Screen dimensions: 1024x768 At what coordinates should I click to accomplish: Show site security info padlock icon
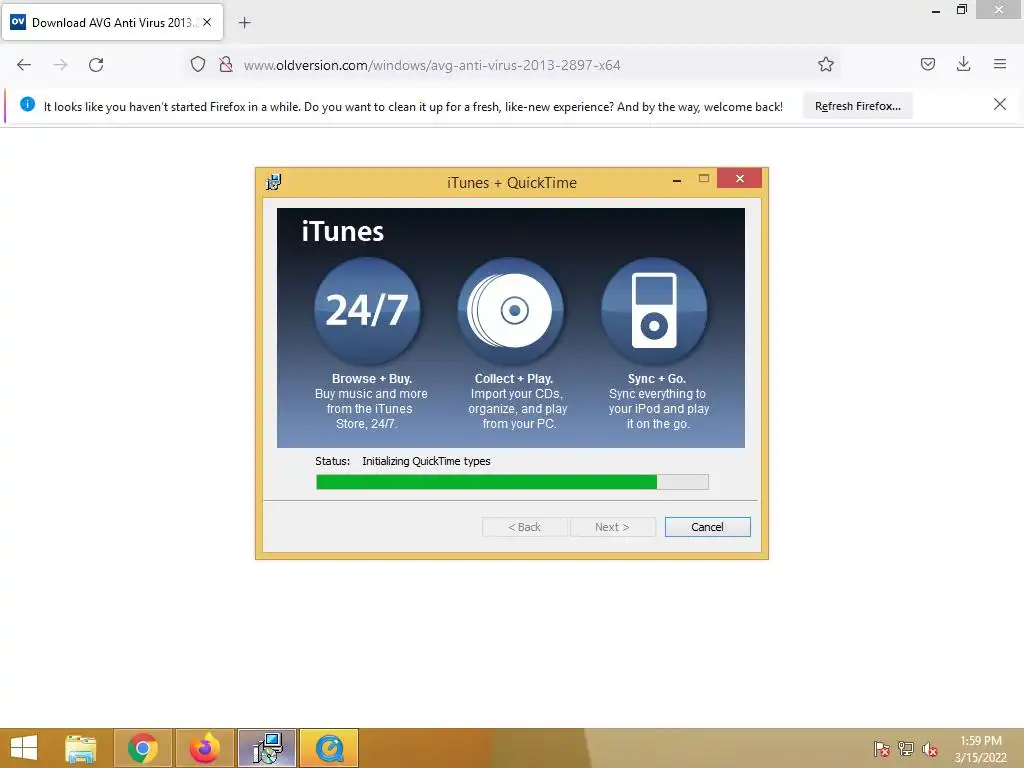[226, 65]
